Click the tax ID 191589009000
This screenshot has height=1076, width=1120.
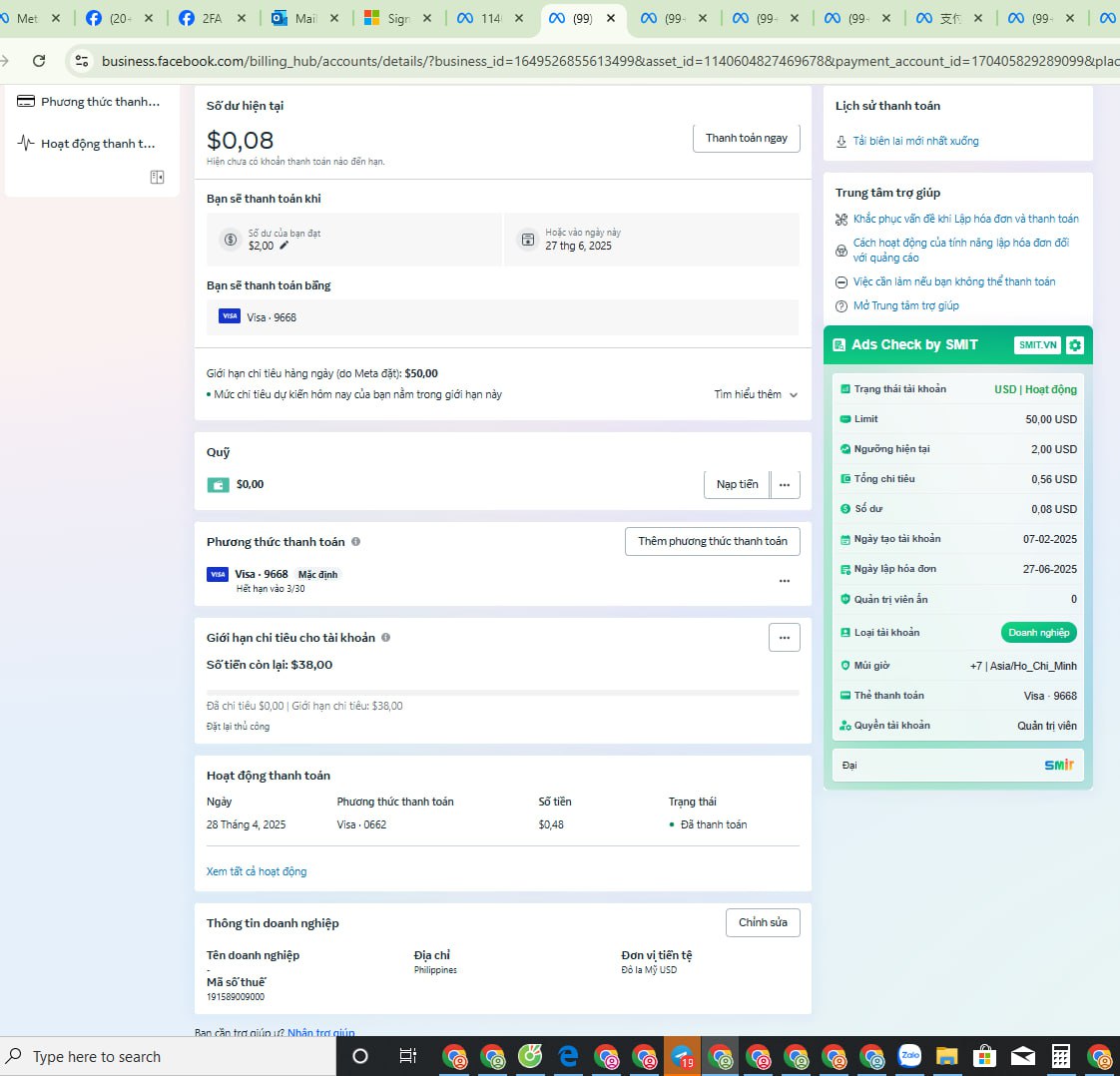pos(235,997)
